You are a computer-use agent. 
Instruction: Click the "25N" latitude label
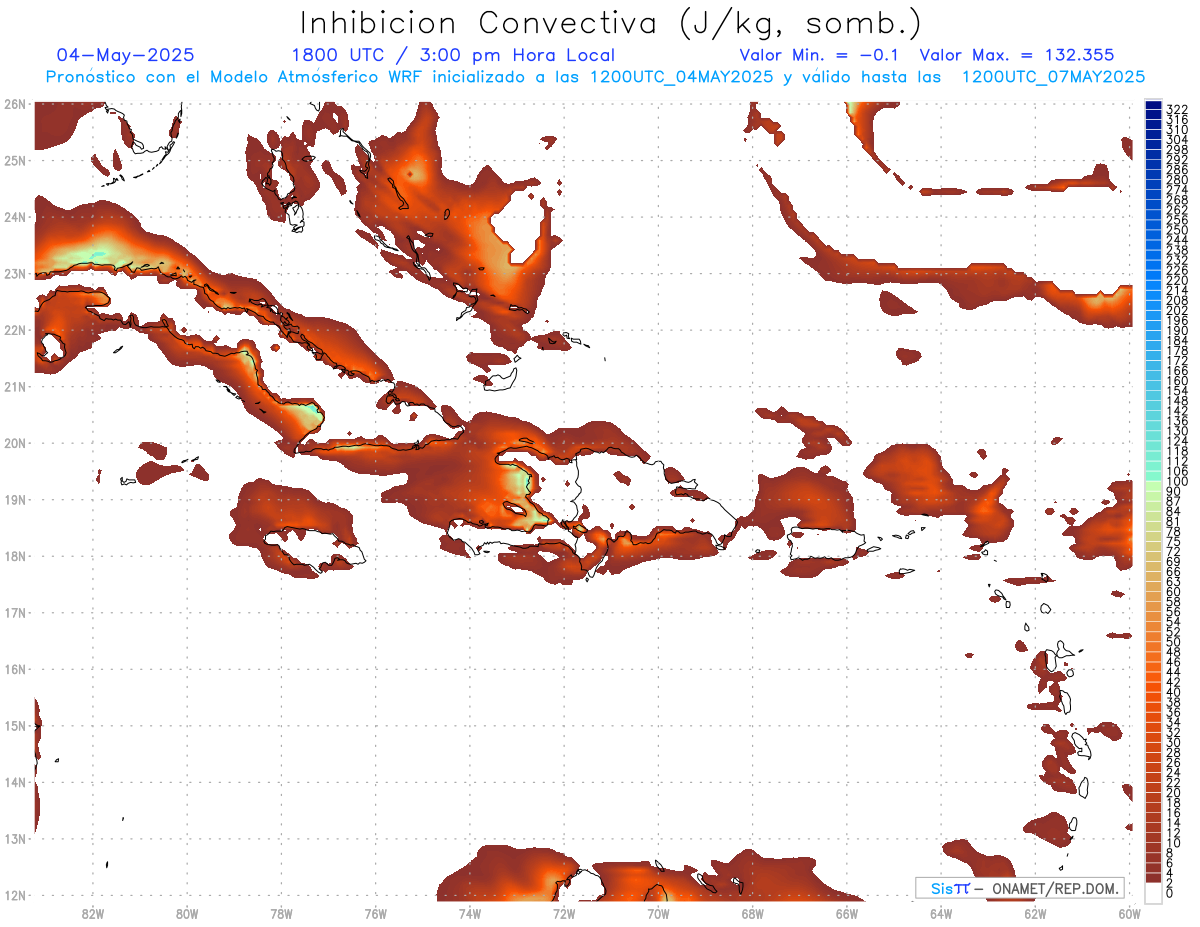pyautogui.click(x=15, y=160)
